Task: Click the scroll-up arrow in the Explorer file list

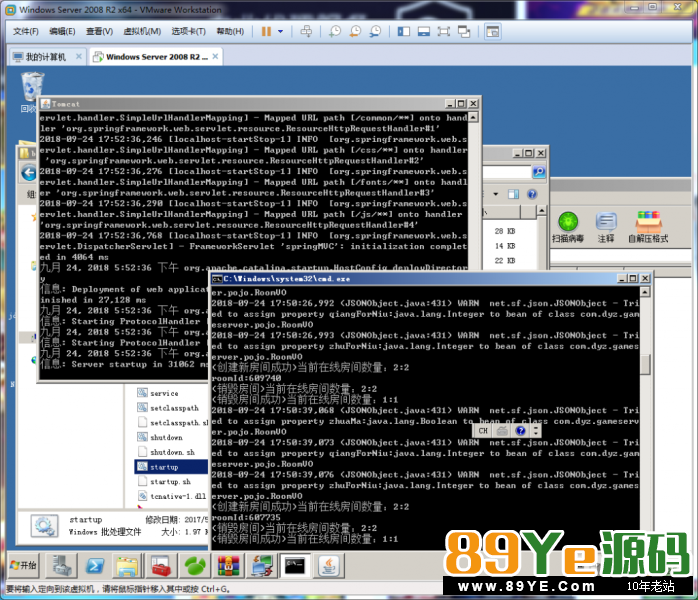Action: point(541,211)
